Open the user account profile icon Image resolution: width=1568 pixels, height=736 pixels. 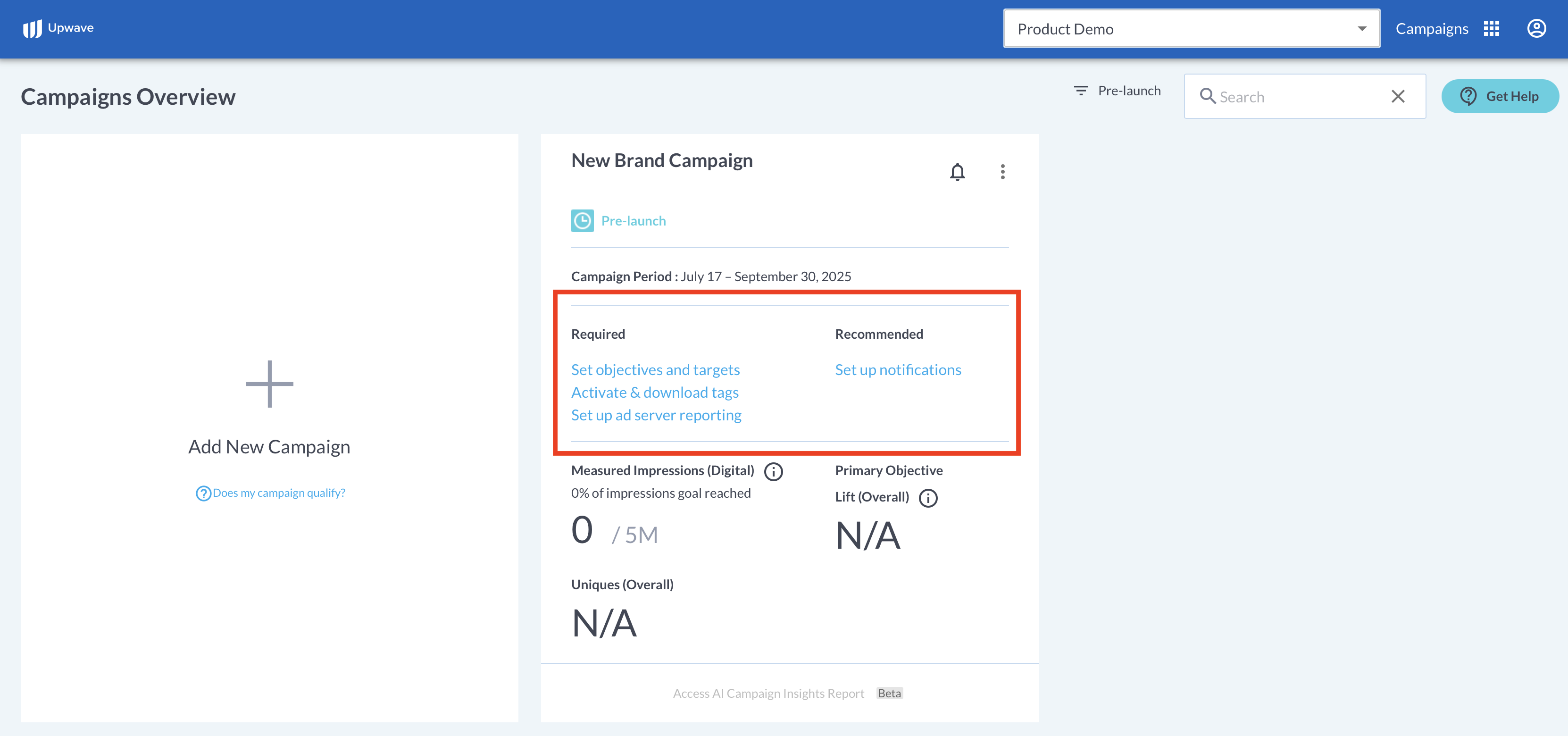tap(1536, 29)
